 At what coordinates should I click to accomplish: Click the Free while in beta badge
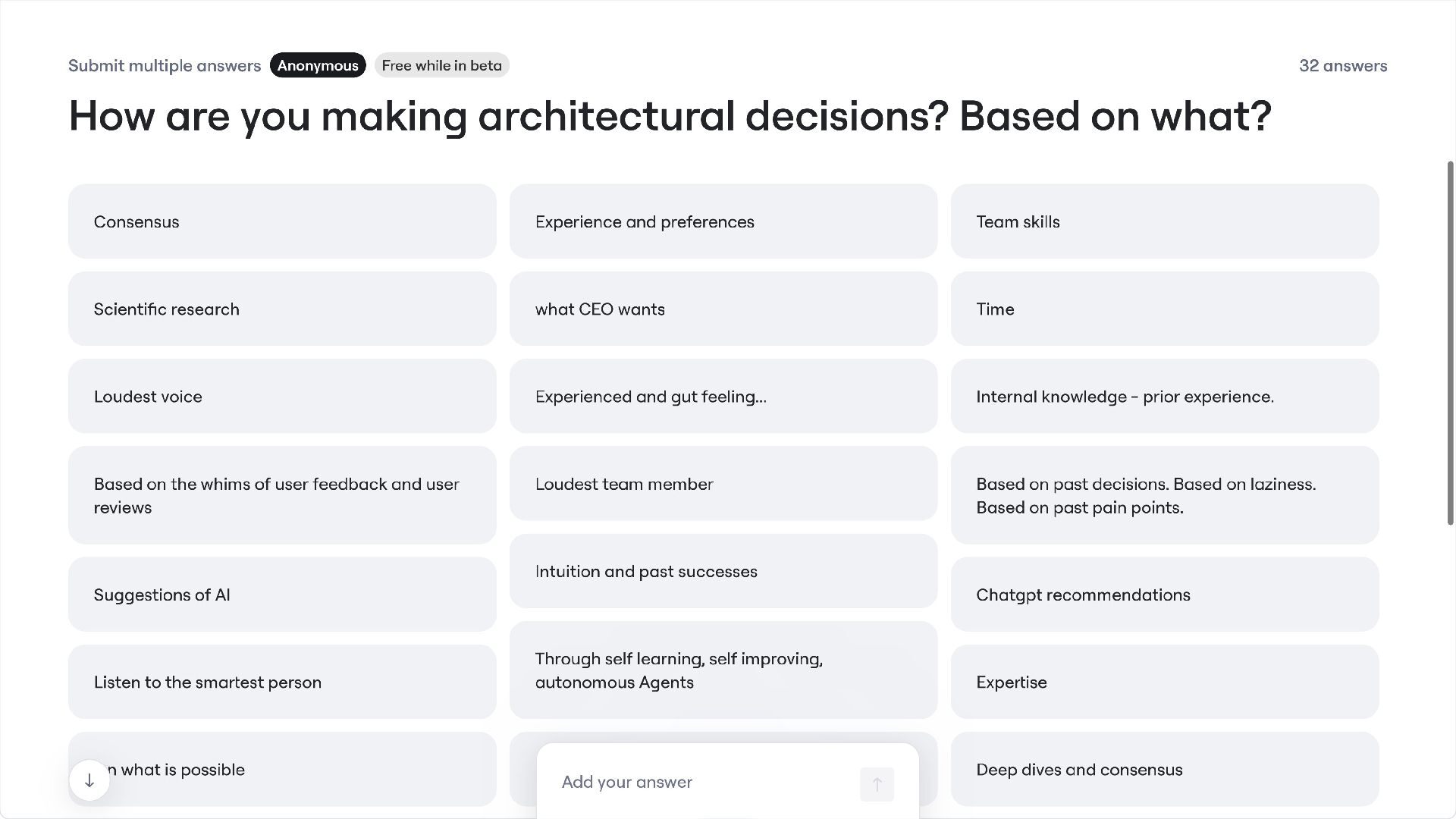pos(441,65)
